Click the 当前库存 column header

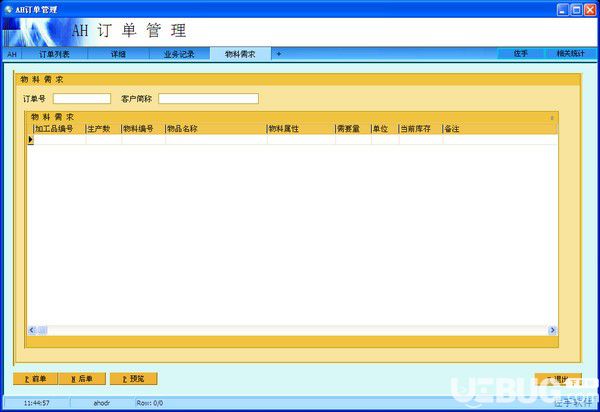[421, 129]
